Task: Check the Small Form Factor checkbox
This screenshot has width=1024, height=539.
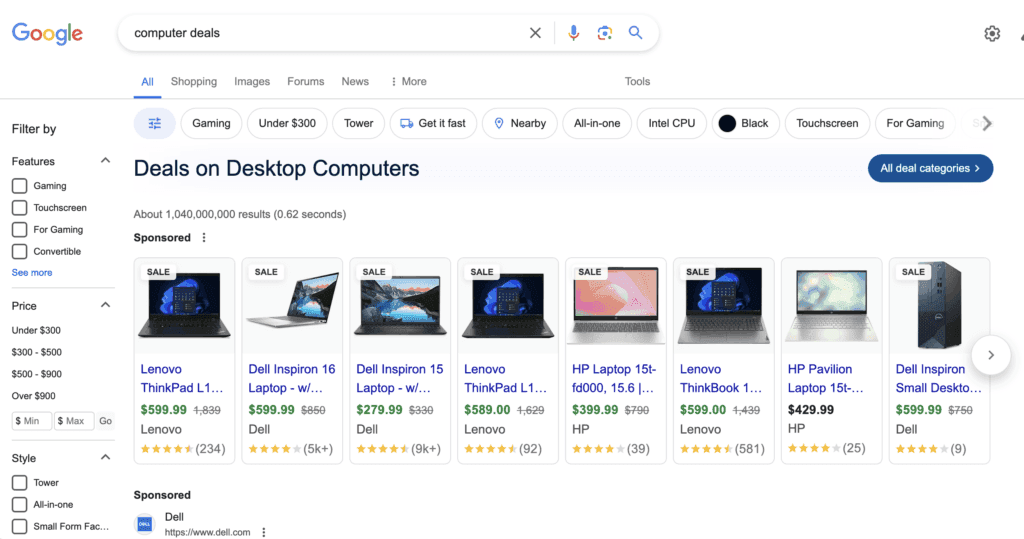Action: [x=20, y=527]
